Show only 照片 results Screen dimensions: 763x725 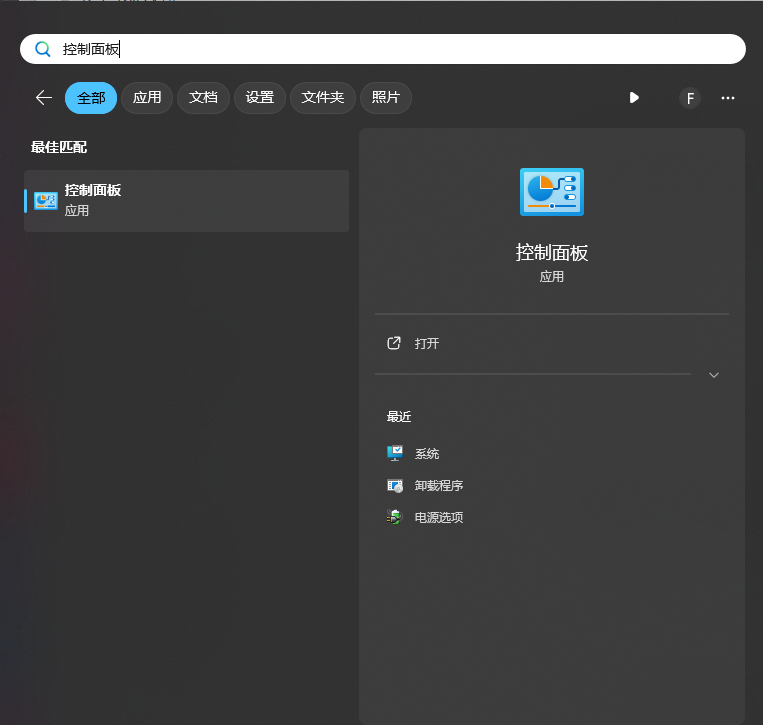[x=385, y=97]
